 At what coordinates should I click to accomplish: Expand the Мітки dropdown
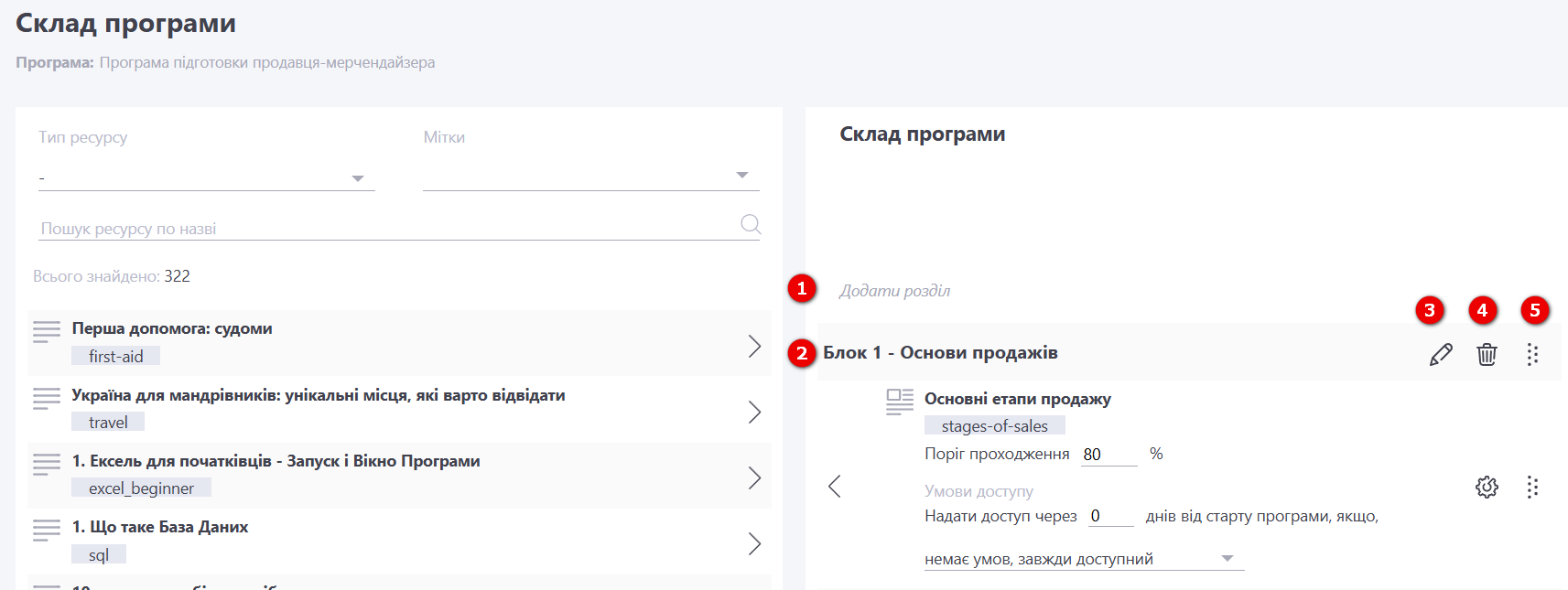pyautogui.click(x=590, y=176)
